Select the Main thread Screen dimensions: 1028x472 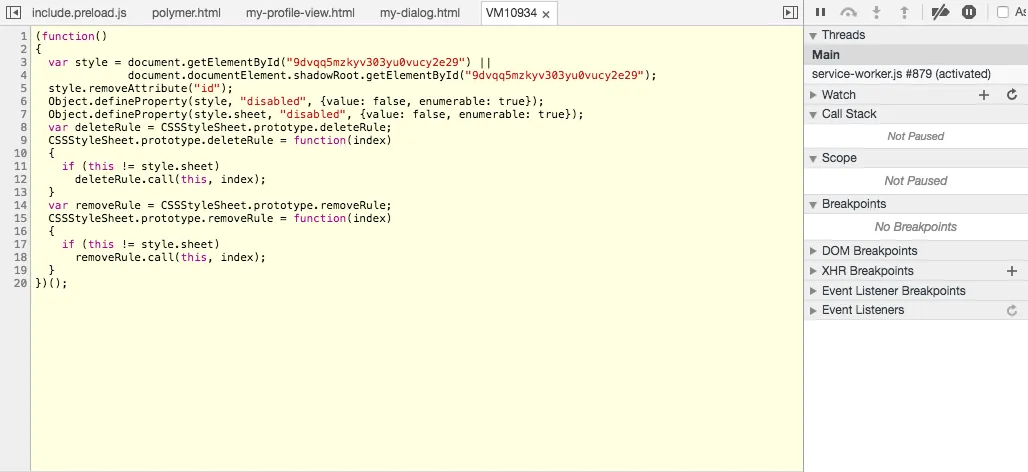click(916, 55)
